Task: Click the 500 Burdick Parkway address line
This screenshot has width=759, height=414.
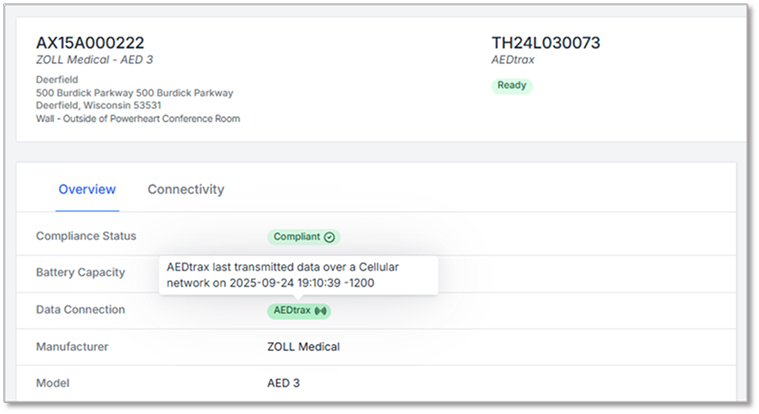Action: pyautogui.click(x=134, y=93)
